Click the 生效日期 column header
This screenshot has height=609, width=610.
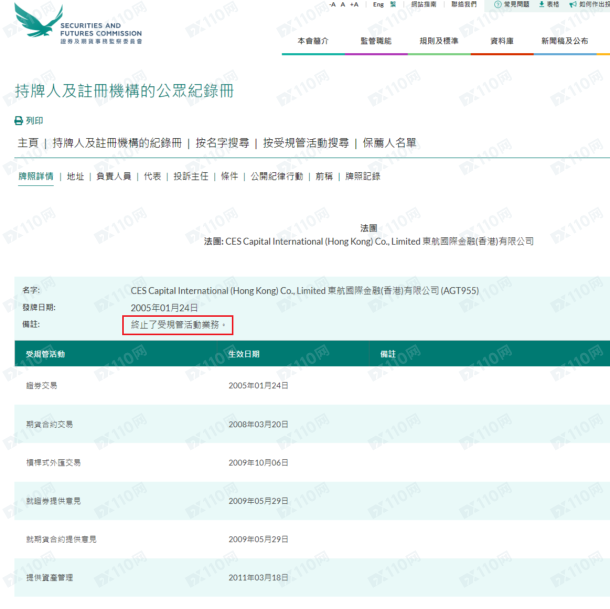pos(244,354)
